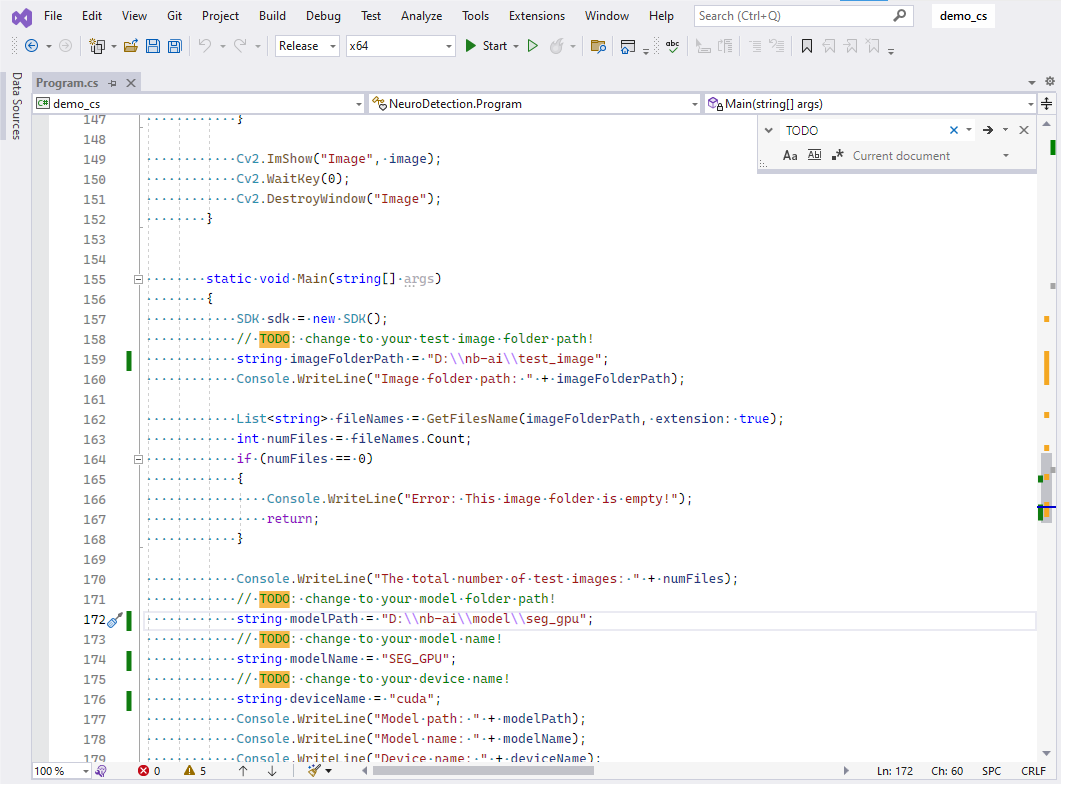Open the Debug menu
Screen dimensions: 1066x791
(x=324, y=16)
